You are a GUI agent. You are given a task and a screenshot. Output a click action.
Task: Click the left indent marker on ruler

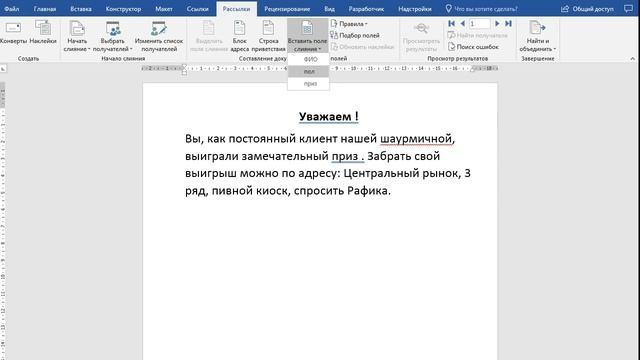[x=184, y=73]
